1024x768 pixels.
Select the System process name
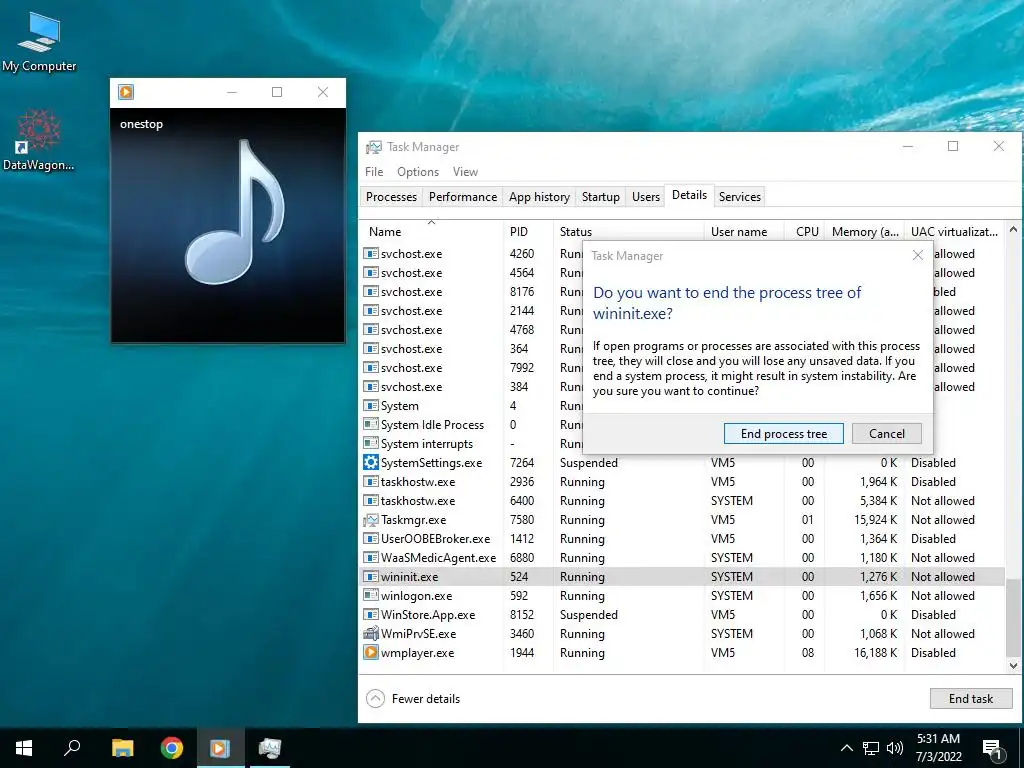(x=400, y=406)
